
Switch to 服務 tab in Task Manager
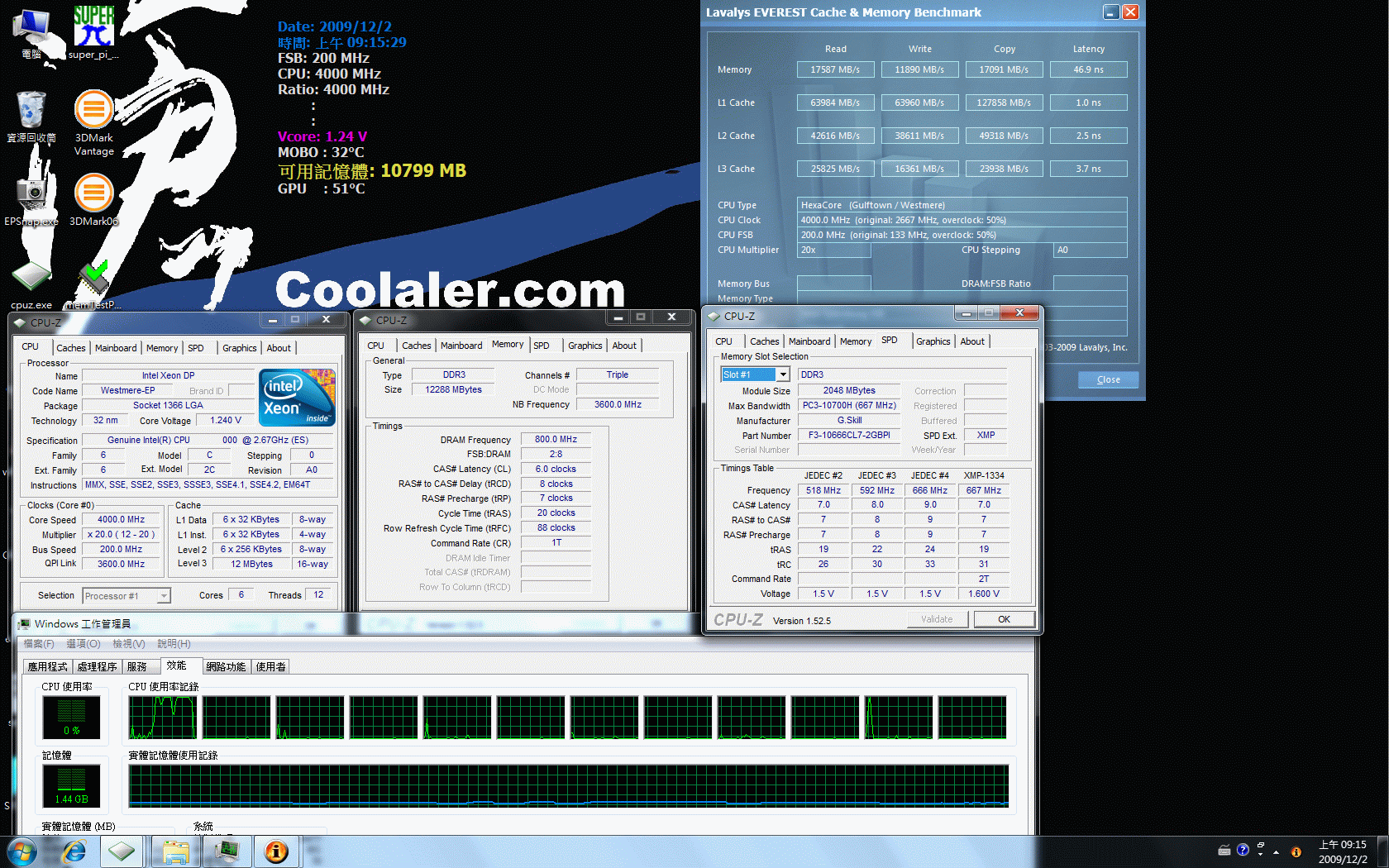click(137, 666)
